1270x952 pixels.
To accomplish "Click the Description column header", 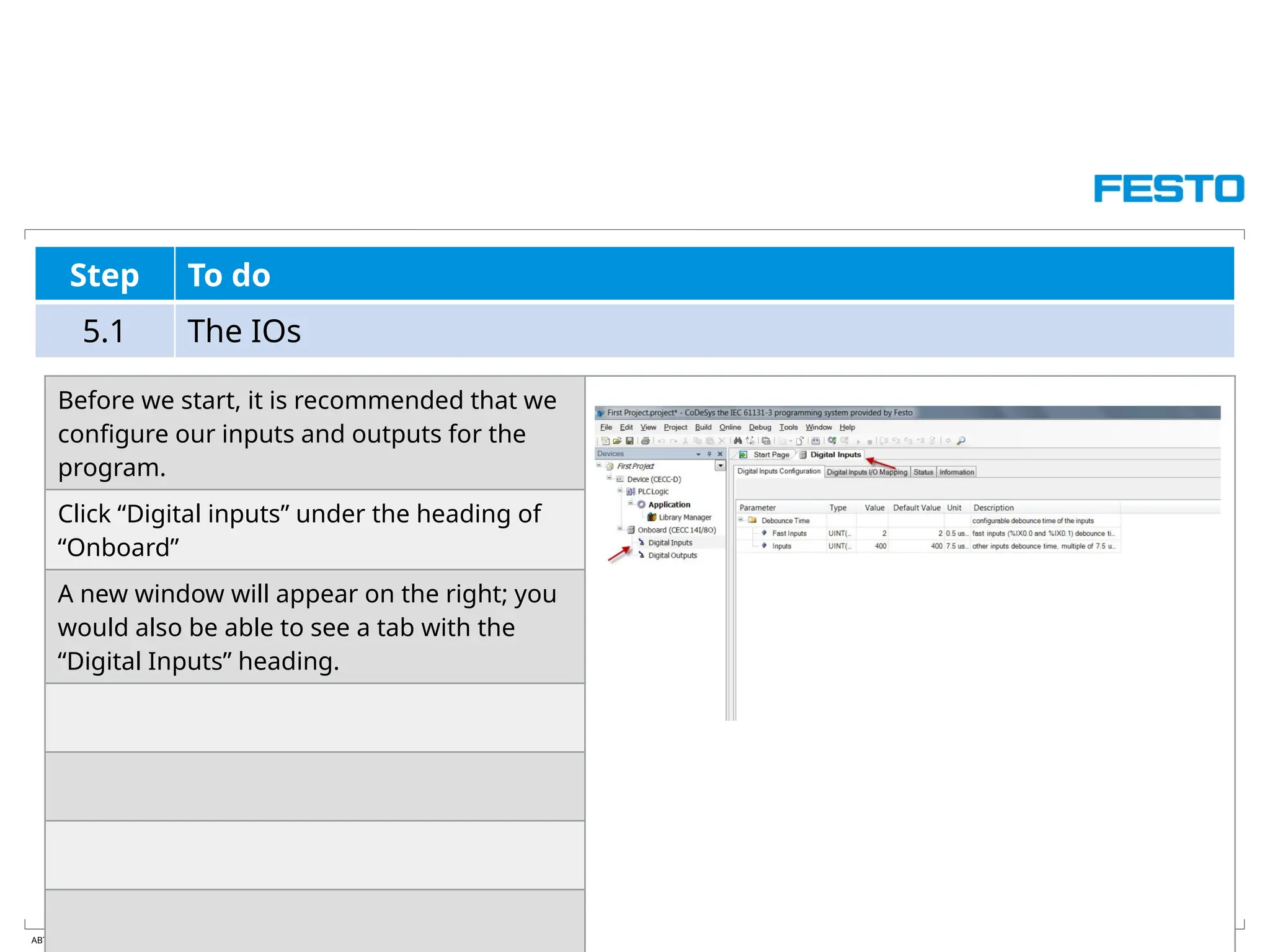I will (1045, 507).
